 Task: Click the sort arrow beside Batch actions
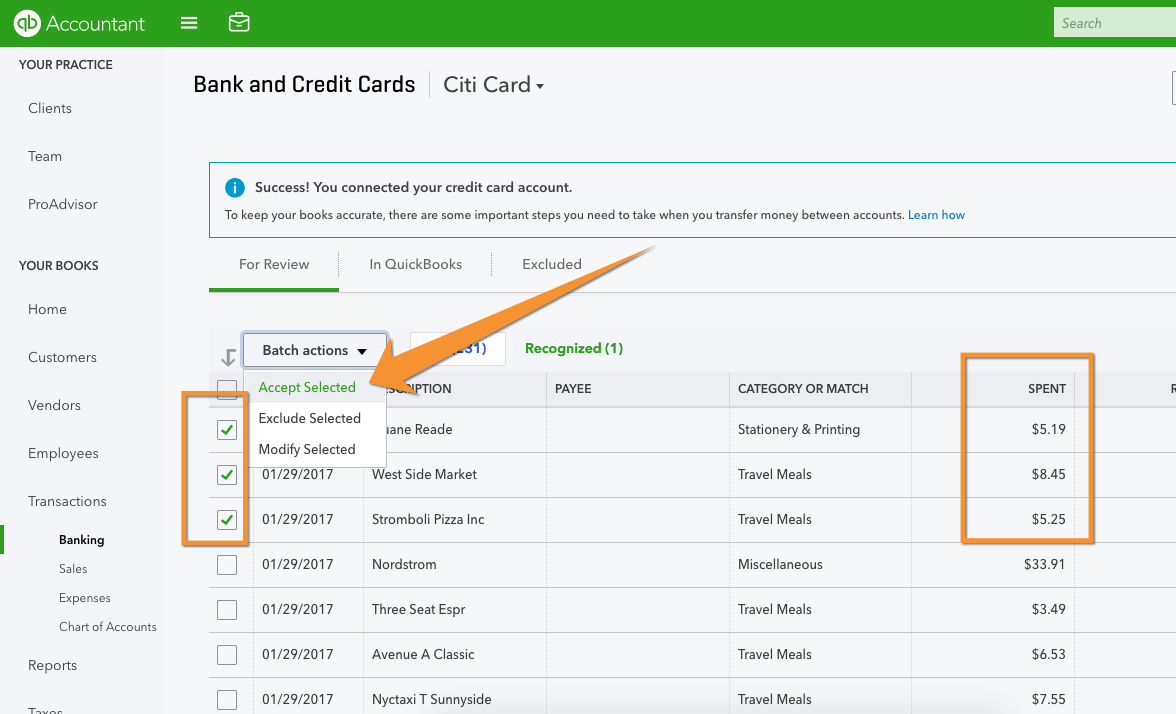[229, 357]
